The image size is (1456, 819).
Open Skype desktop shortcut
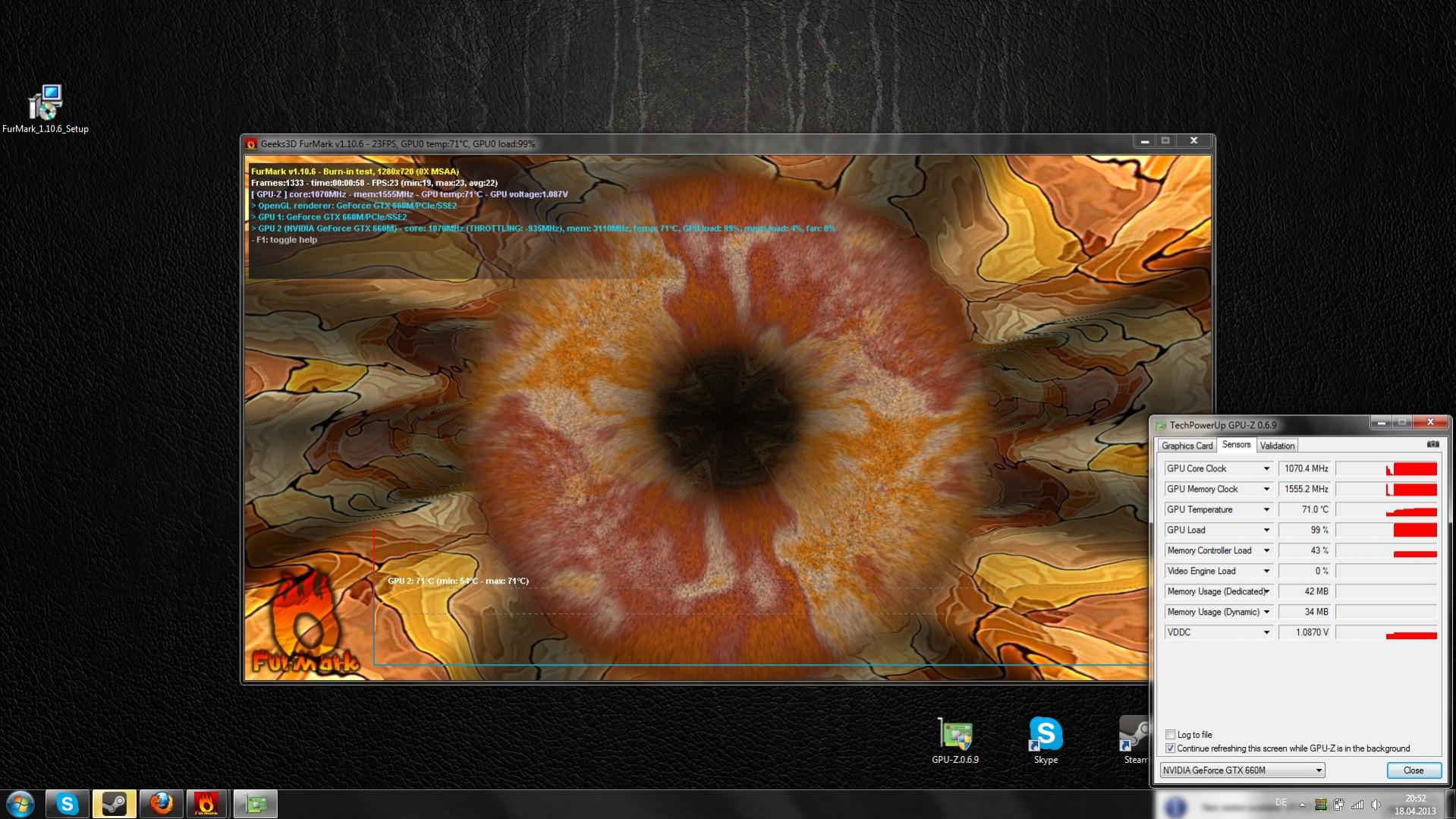[1046, 740]
